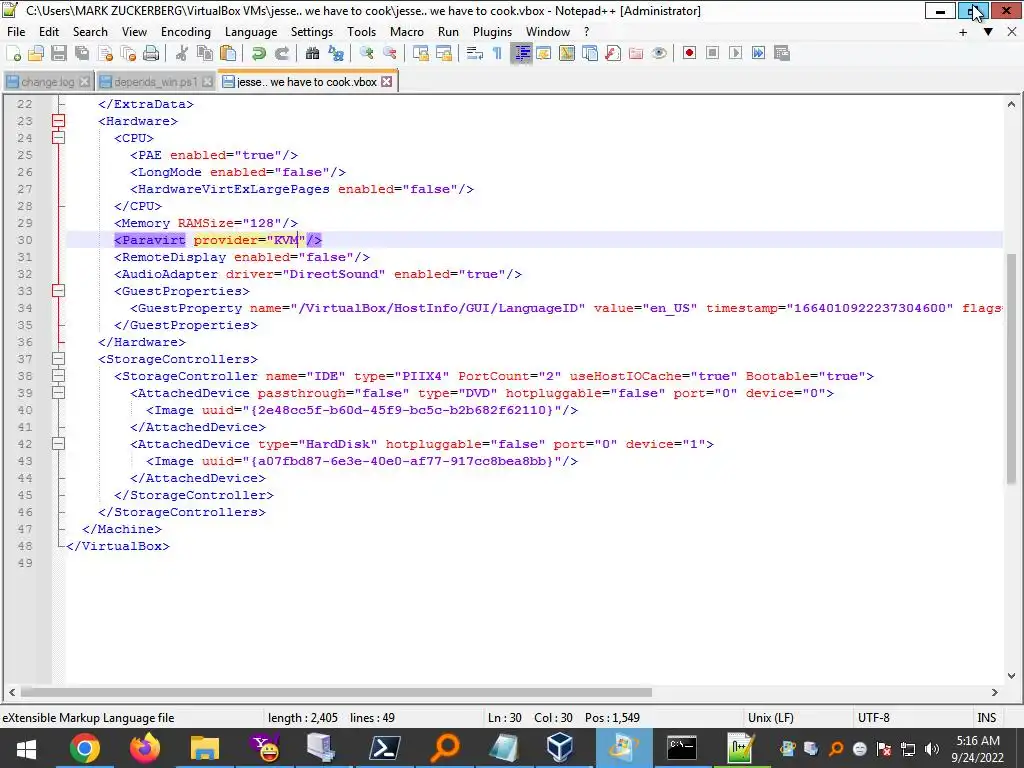Collapse the DVD AttachedDevice node at line 39
Viewport: 1024px width, 768px height.
click(58, 392)
